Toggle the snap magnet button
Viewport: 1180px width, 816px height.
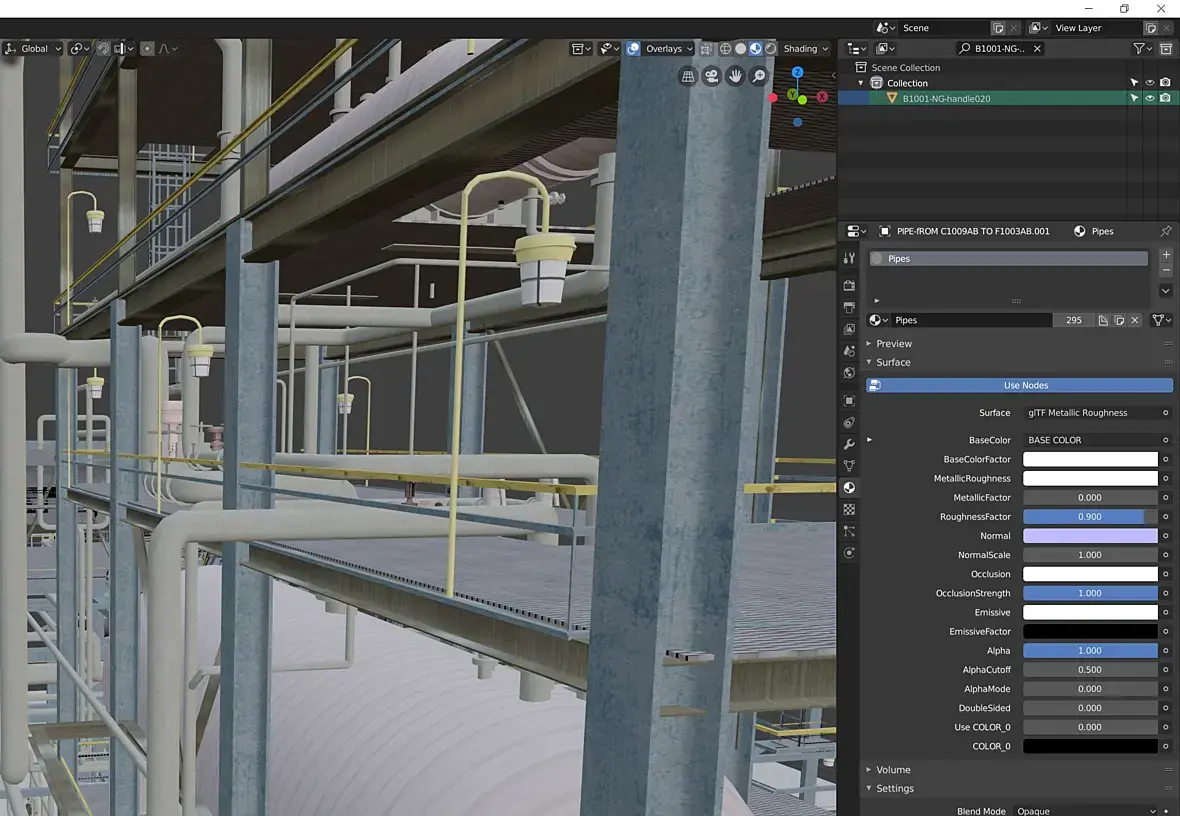point(102,48)
